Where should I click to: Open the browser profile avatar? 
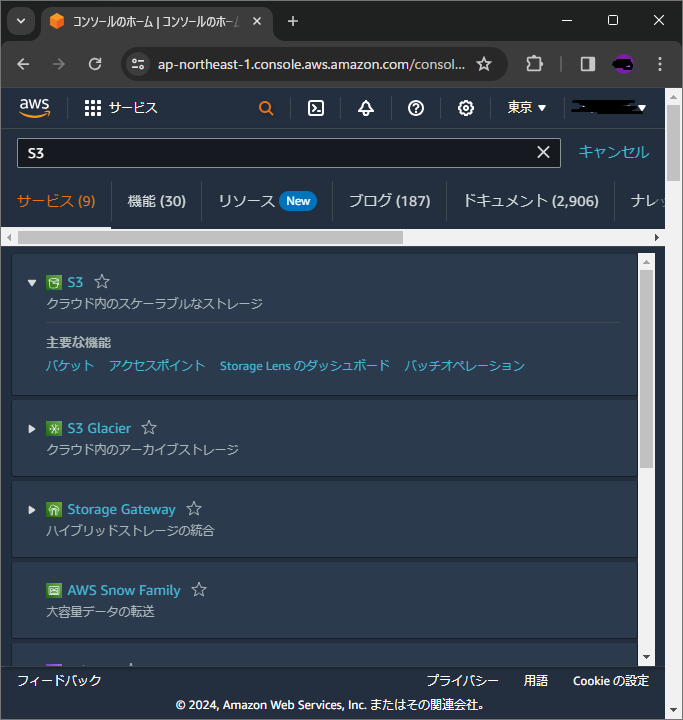tap(623, 64)
